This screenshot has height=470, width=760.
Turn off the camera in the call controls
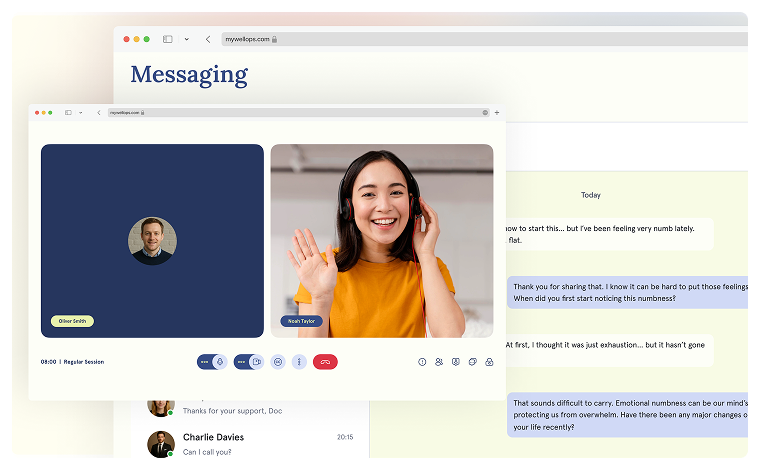click(x=256, y=362)
